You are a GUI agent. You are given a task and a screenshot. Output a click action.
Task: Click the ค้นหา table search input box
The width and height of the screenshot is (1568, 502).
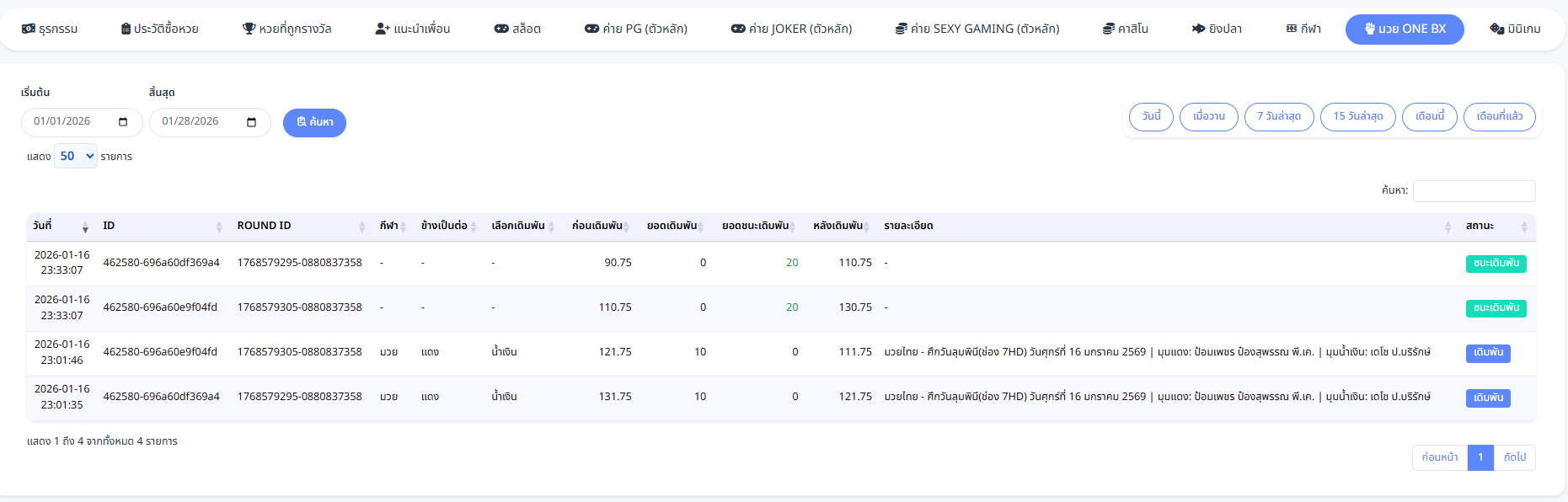coord(1474,191)
